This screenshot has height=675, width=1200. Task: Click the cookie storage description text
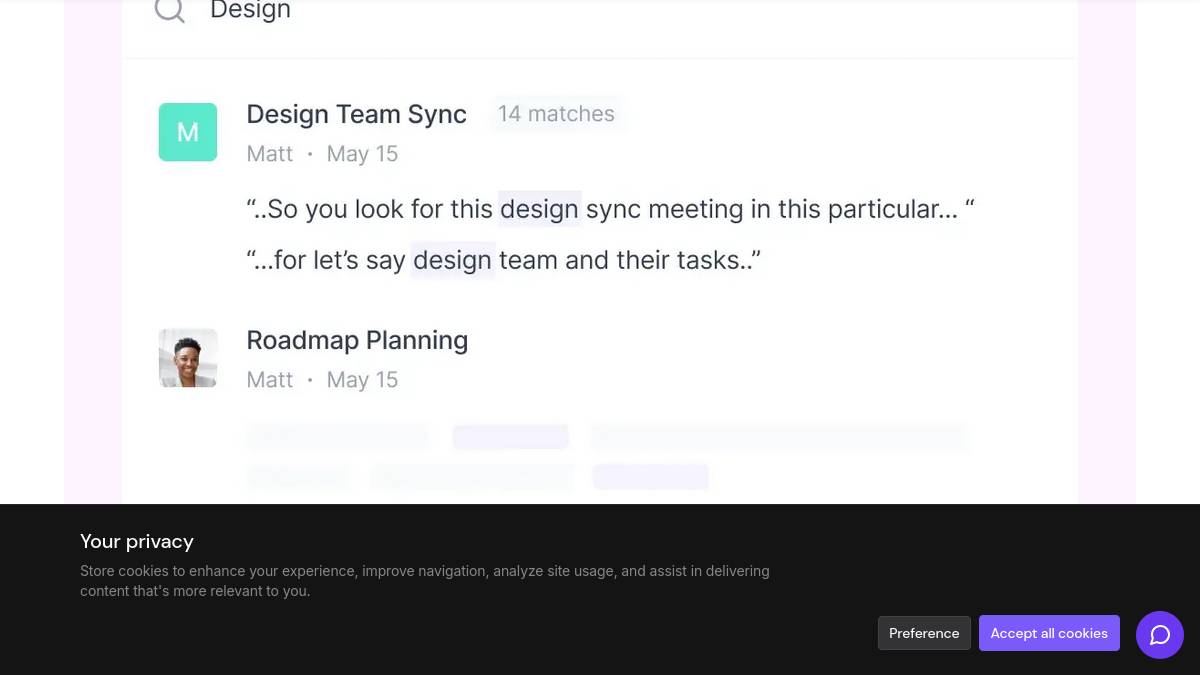[425, 581]
